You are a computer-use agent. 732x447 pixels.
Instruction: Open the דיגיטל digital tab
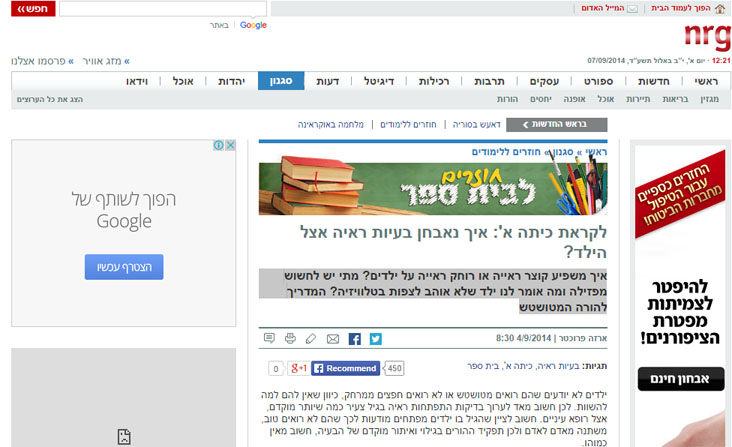[379, 81]
